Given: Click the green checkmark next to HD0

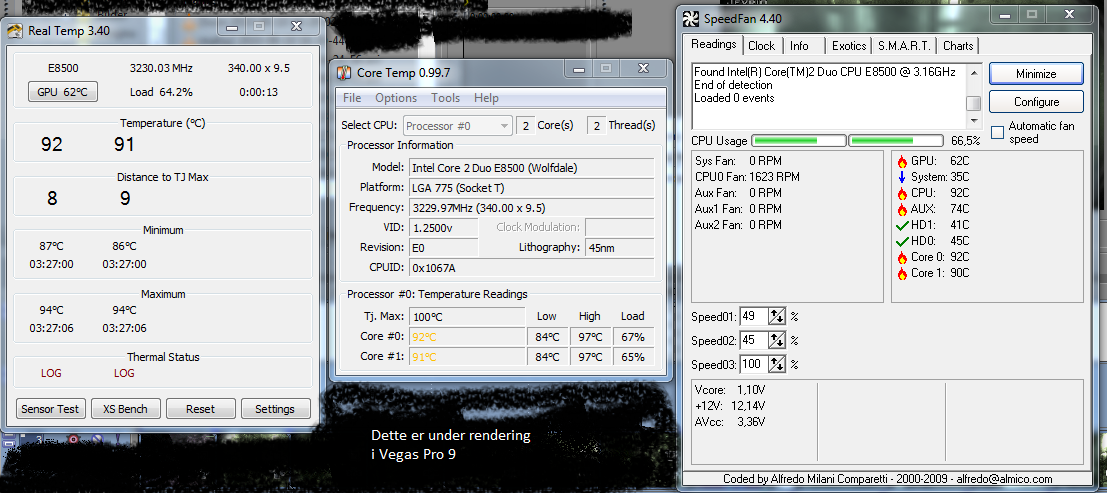Looking at the screenshot, I should pos(902,242).
